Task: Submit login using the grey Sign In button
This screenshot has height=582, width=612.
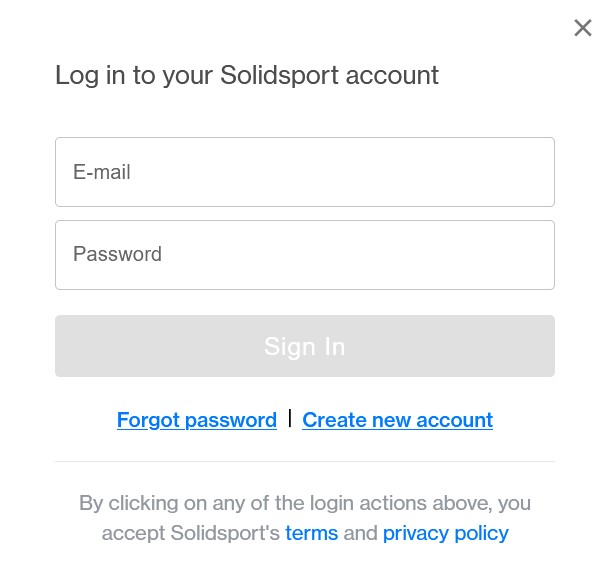Action: pyautogui.click(x=304, y=346)
